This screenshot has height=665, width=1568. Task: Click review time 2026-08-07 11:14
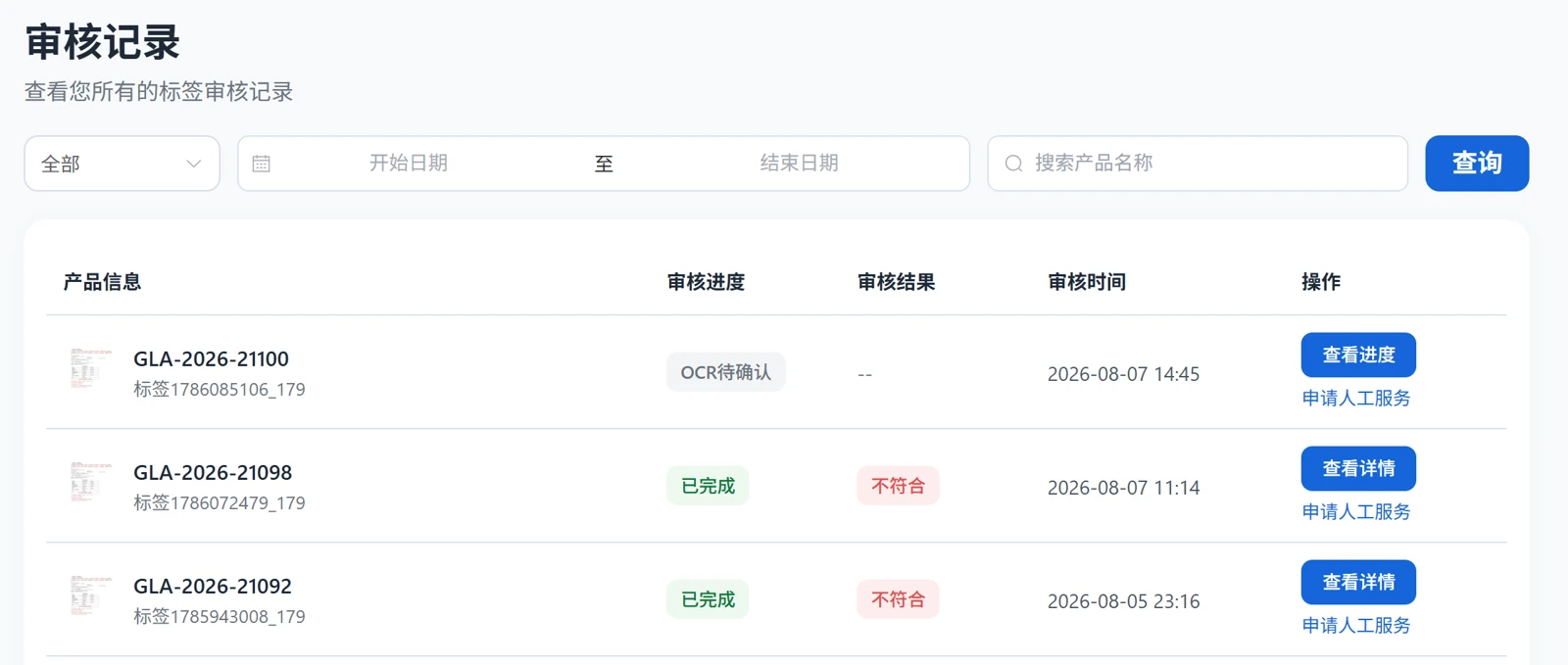point(1123,488)
